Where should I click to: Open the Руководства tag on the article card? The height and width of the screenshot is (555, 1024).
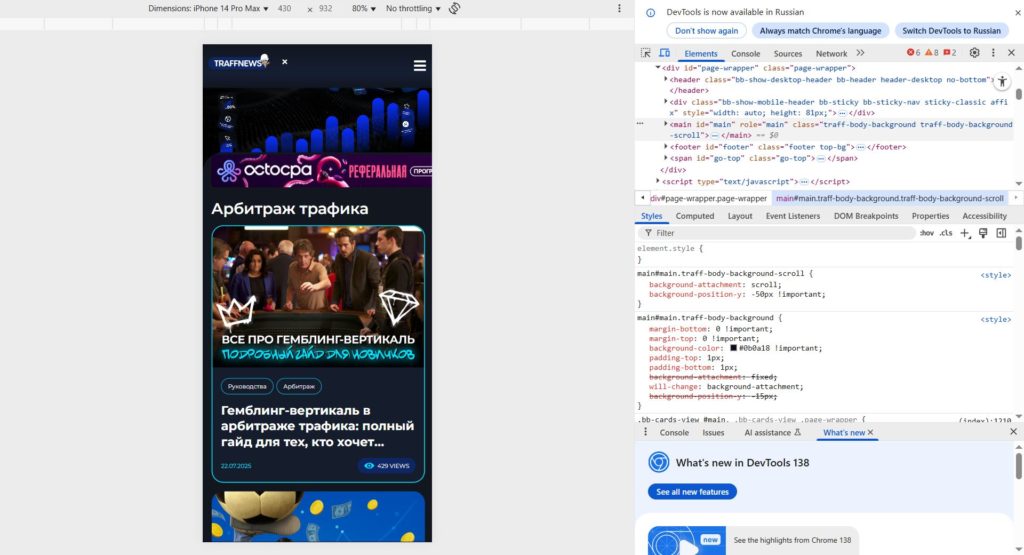click(247, 387)
